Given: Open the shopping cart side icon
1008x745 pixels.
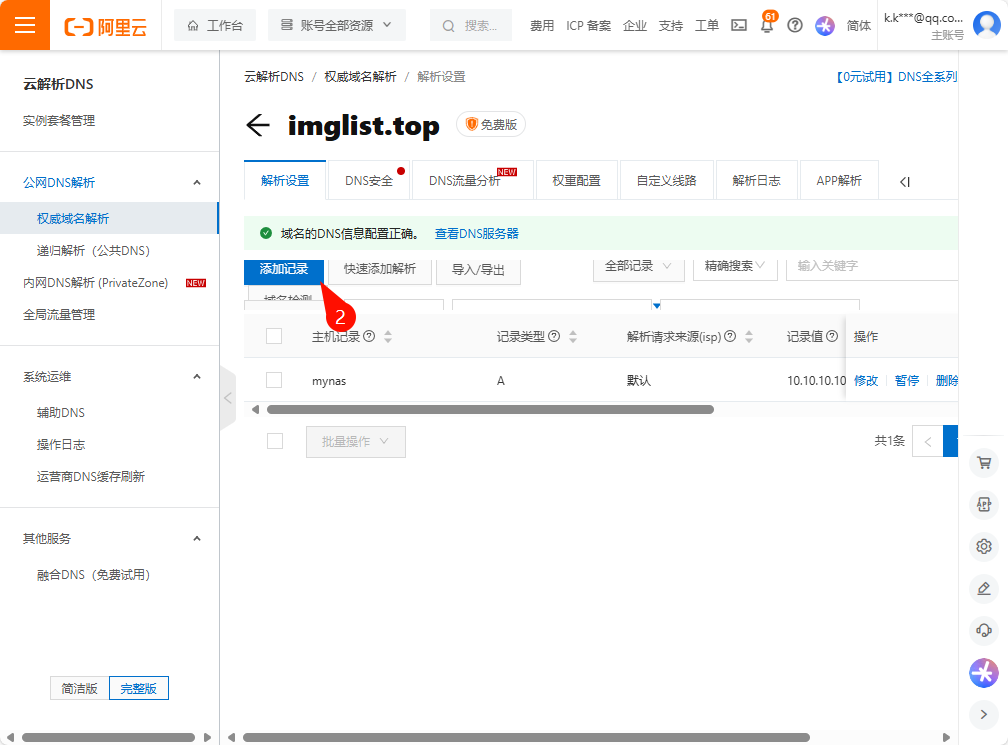Looking at the screenshot, I should point(984,463).
